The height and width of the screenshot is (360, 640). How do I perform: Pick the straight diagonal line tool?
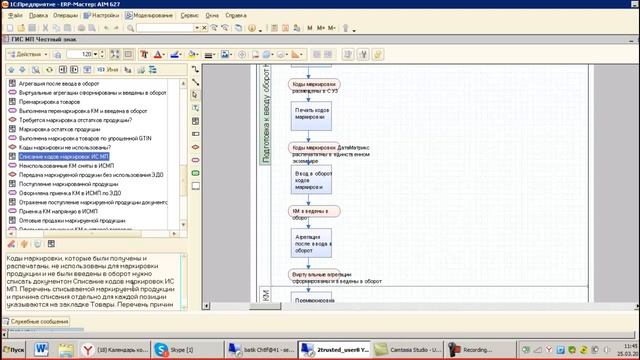[x=196, y=82]
